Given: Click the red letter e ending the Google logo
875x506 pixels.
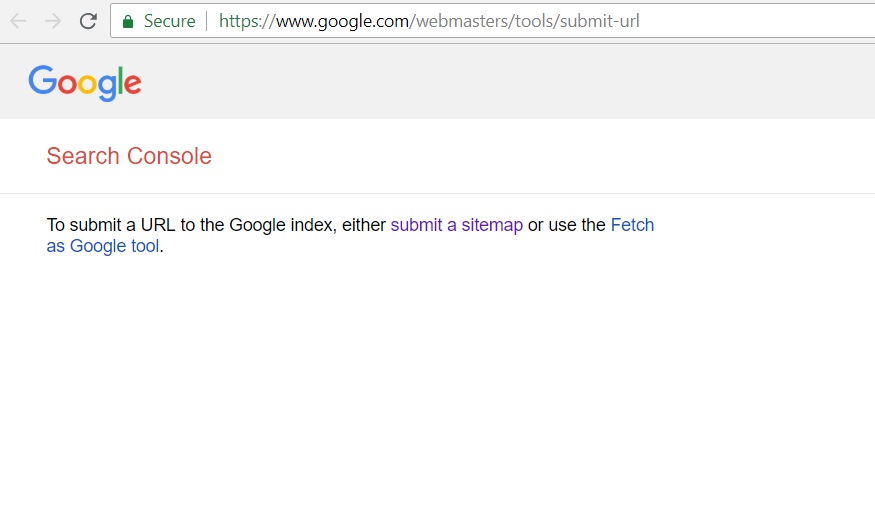Looking at the screenshot, I should 133,84.
